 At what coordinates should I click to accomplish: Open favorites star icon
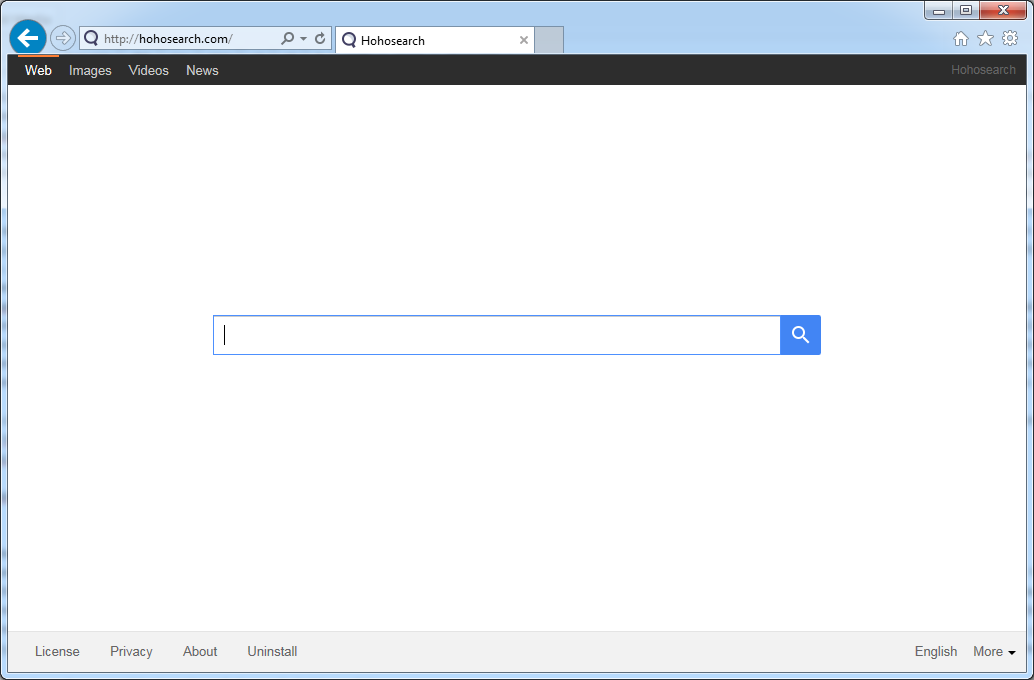click(985, 39)
